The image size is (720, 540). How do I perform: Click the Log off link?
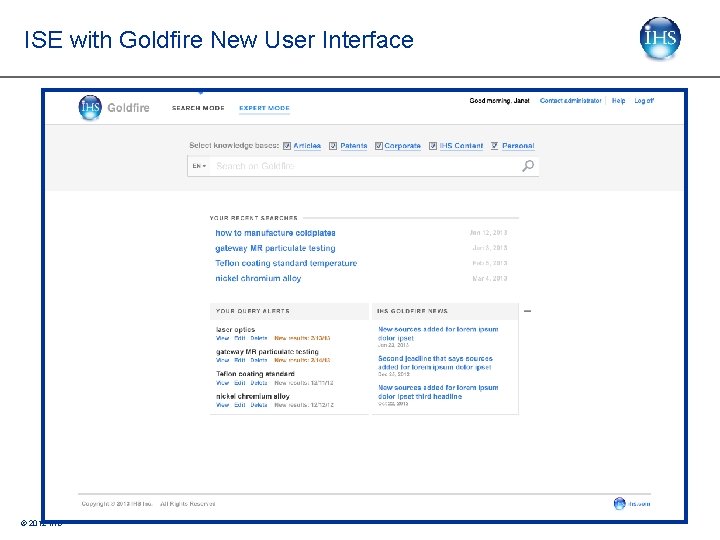click(x=644, y=101)
